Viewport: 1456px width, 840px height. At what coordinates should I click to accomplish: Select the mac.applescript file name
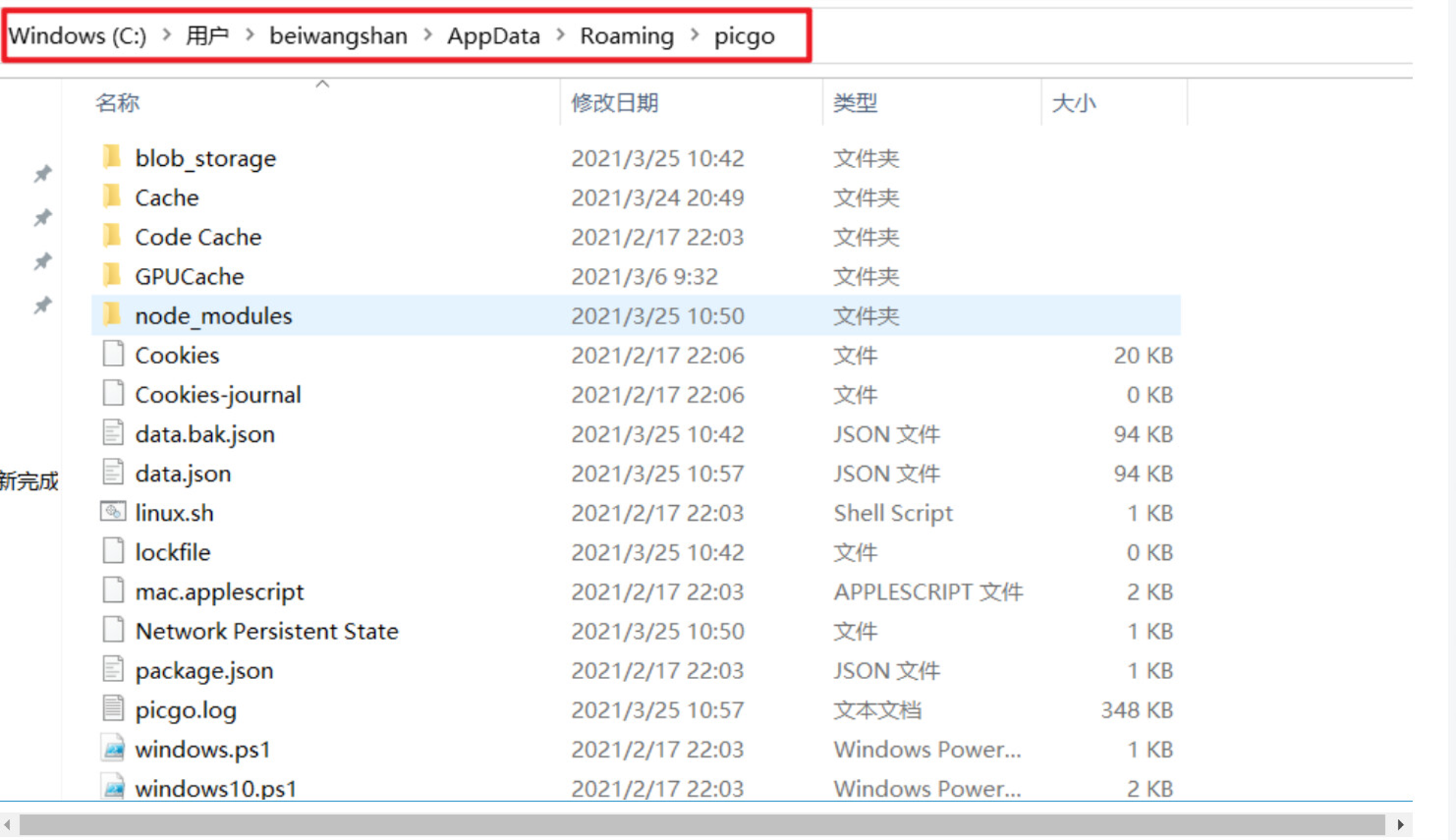coord(220,592)
